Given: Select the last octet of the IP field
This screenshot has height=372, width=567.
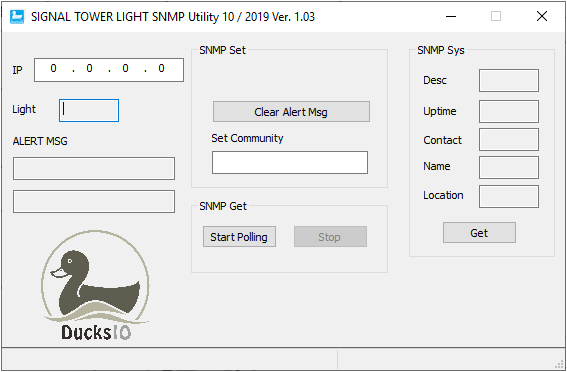Looking at the screenshot, I should (161, 68).
